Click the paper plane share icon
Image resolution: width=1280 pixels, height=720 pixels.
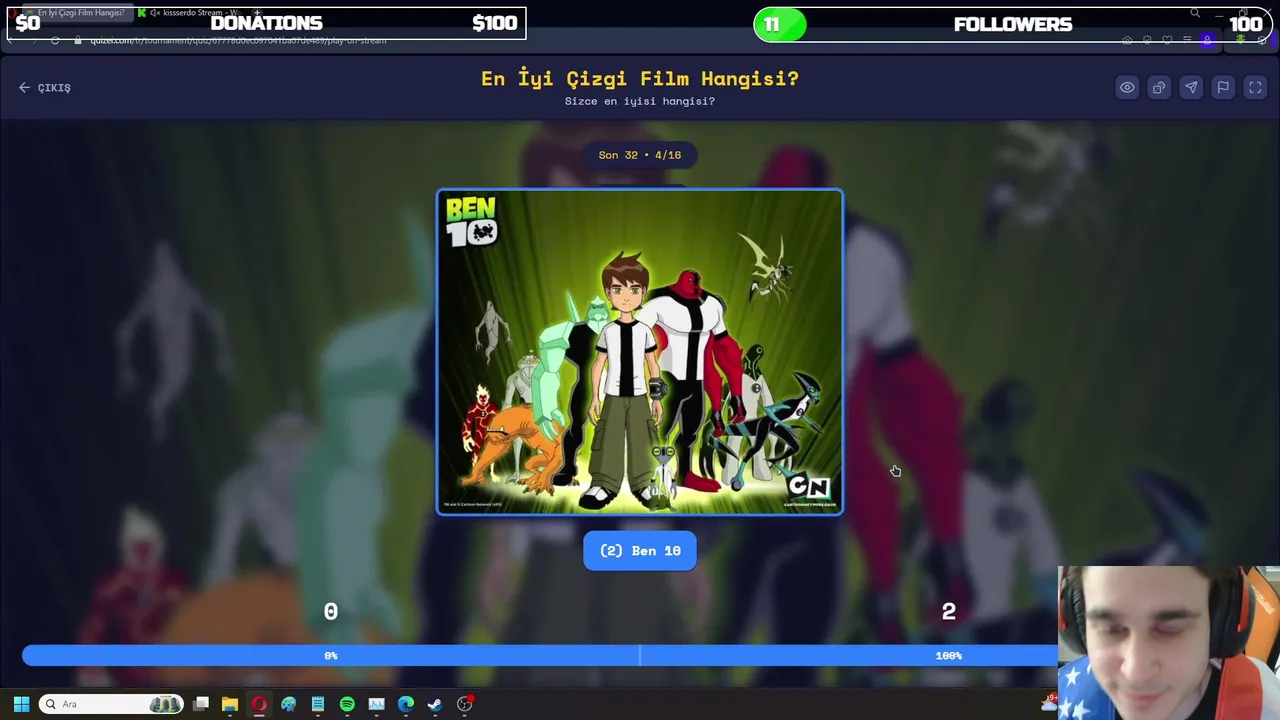[1191, 87]
